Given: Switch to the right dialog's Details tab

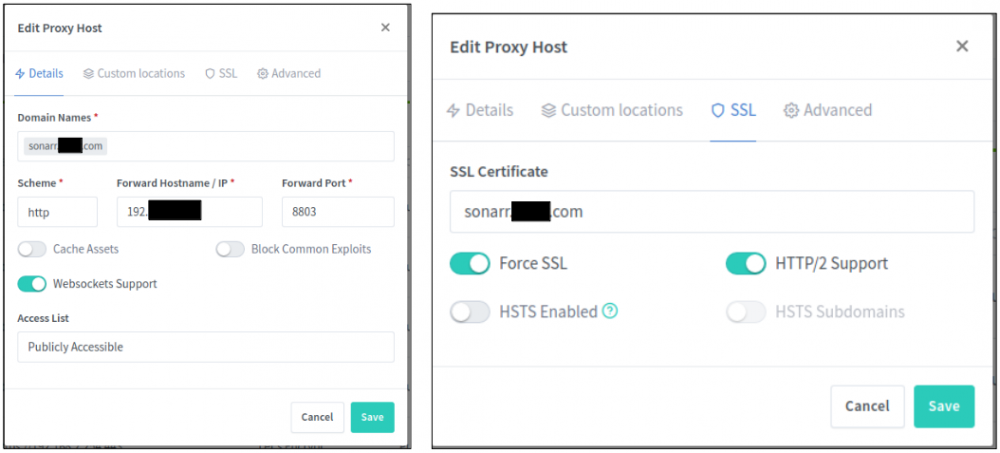Looking at the screenshot, I should click(x=480, y=110).
